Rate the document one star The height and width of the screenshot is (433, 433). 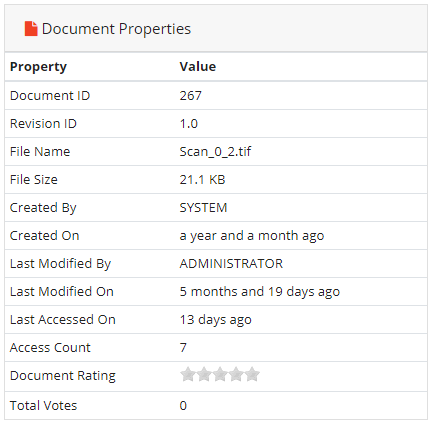pyautogui.click(x=188, y=374)
